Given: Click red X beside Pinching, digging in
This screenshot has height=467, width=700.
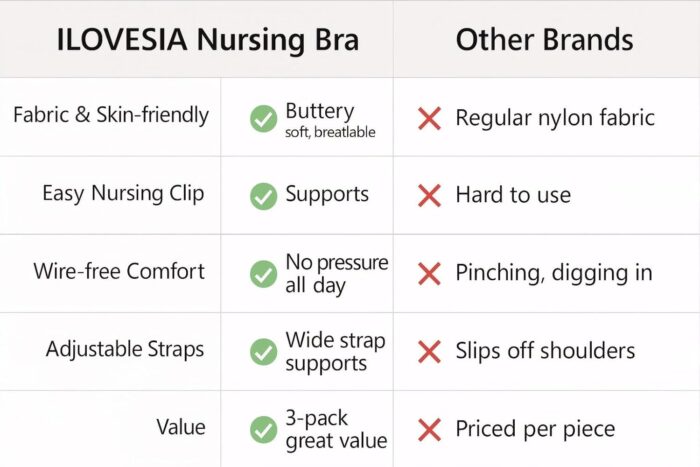Looking at the screenshot, I should tap(429, 274).
